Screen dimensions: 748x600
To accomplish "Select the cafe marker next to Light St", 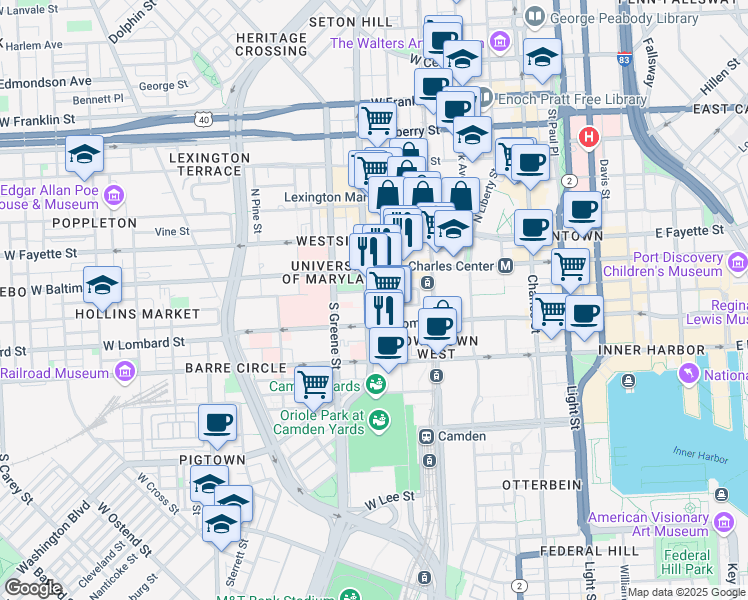I will 584,315.
